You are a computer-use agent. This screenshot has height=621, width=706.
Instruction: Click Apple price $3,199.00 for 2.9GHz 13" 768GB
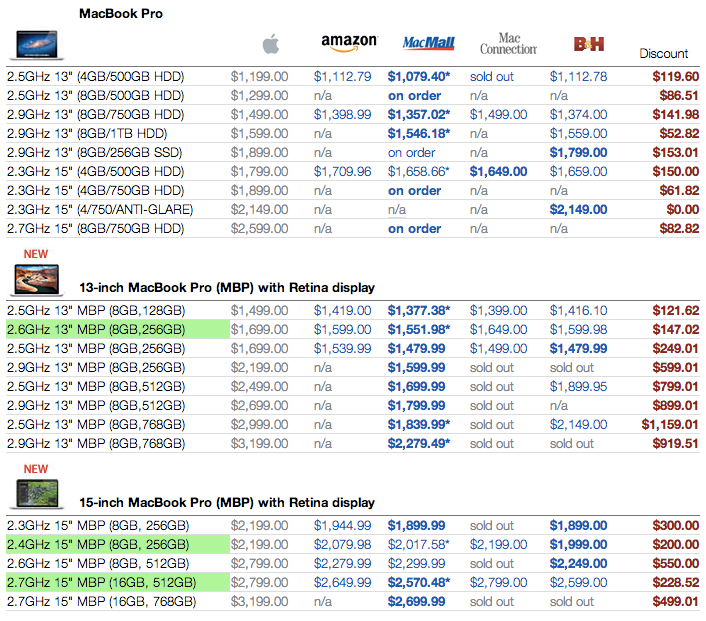[x=259, y=444]
